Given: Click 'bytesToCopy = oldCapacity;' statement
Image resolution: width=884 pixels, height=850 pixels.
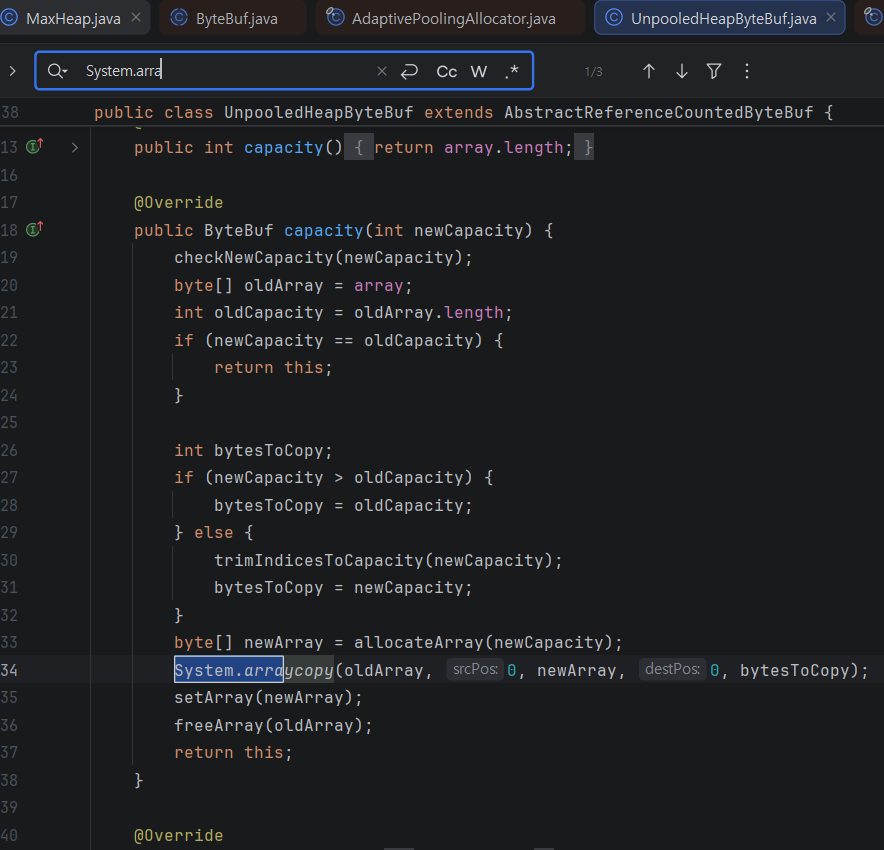Looking at the screenshot, I should [343, 505].
